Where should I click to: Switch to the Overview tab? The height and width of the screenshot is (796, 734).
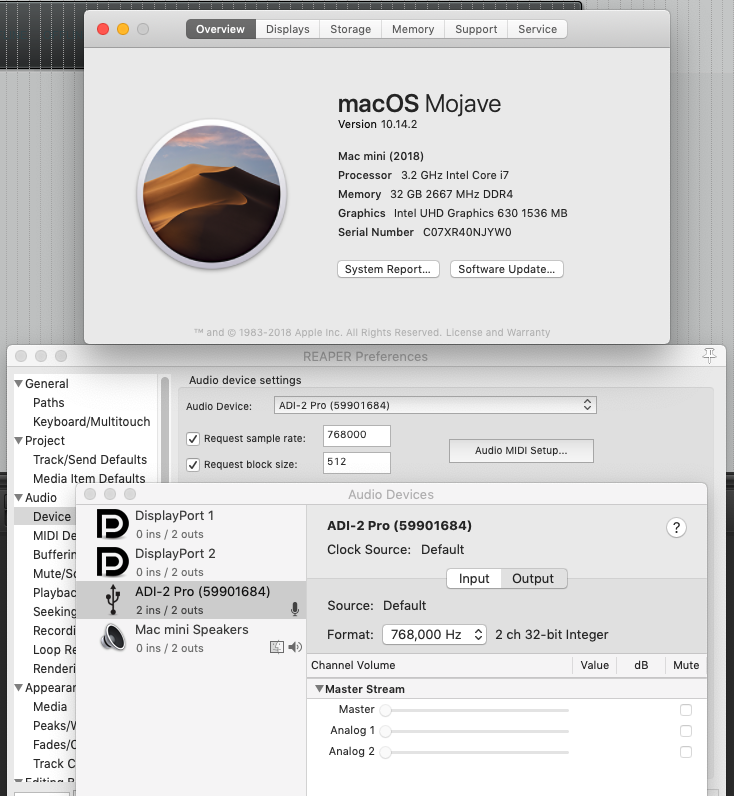[220, 29]
